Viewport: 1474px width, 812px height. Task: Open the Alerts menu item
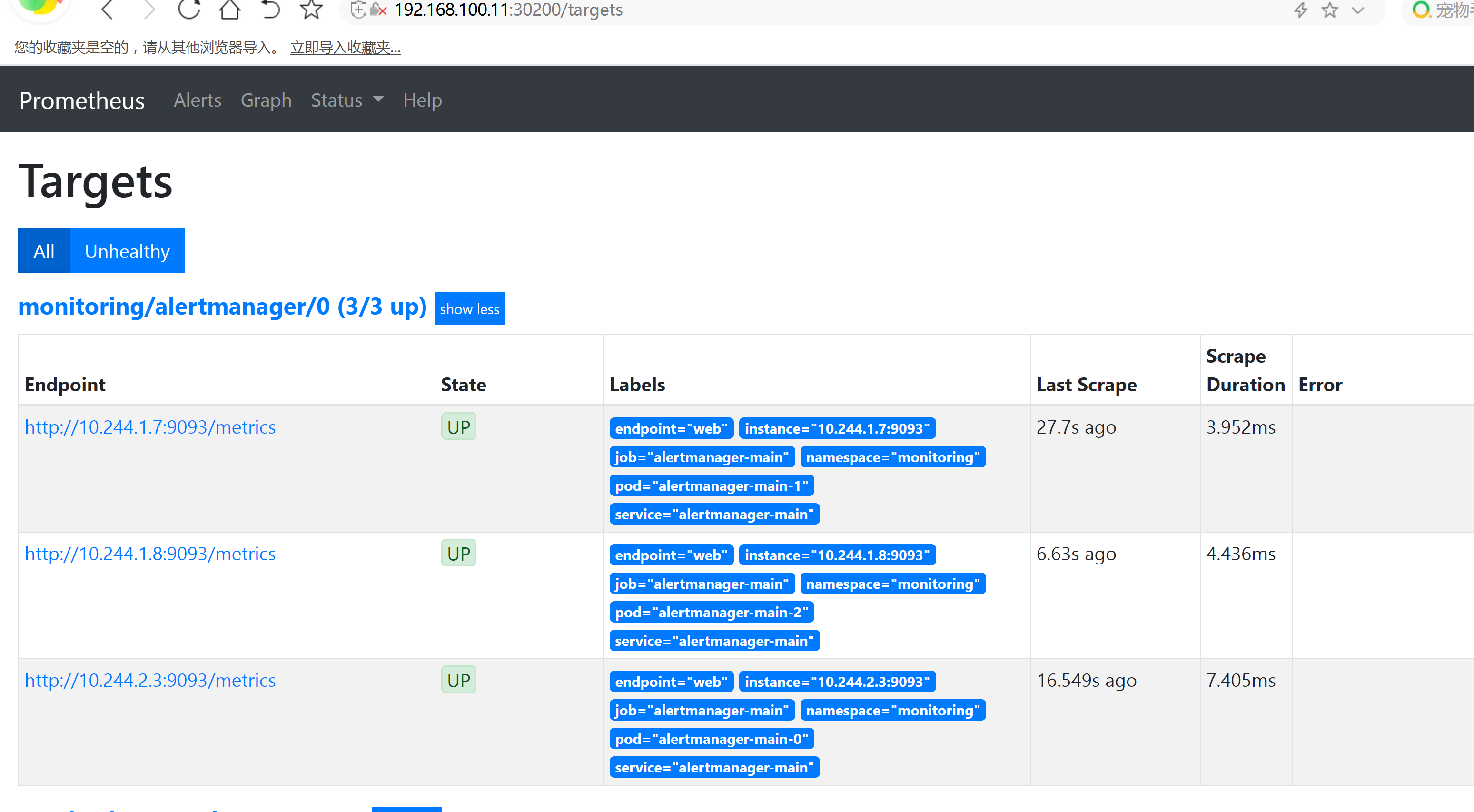tap(196, 99)
